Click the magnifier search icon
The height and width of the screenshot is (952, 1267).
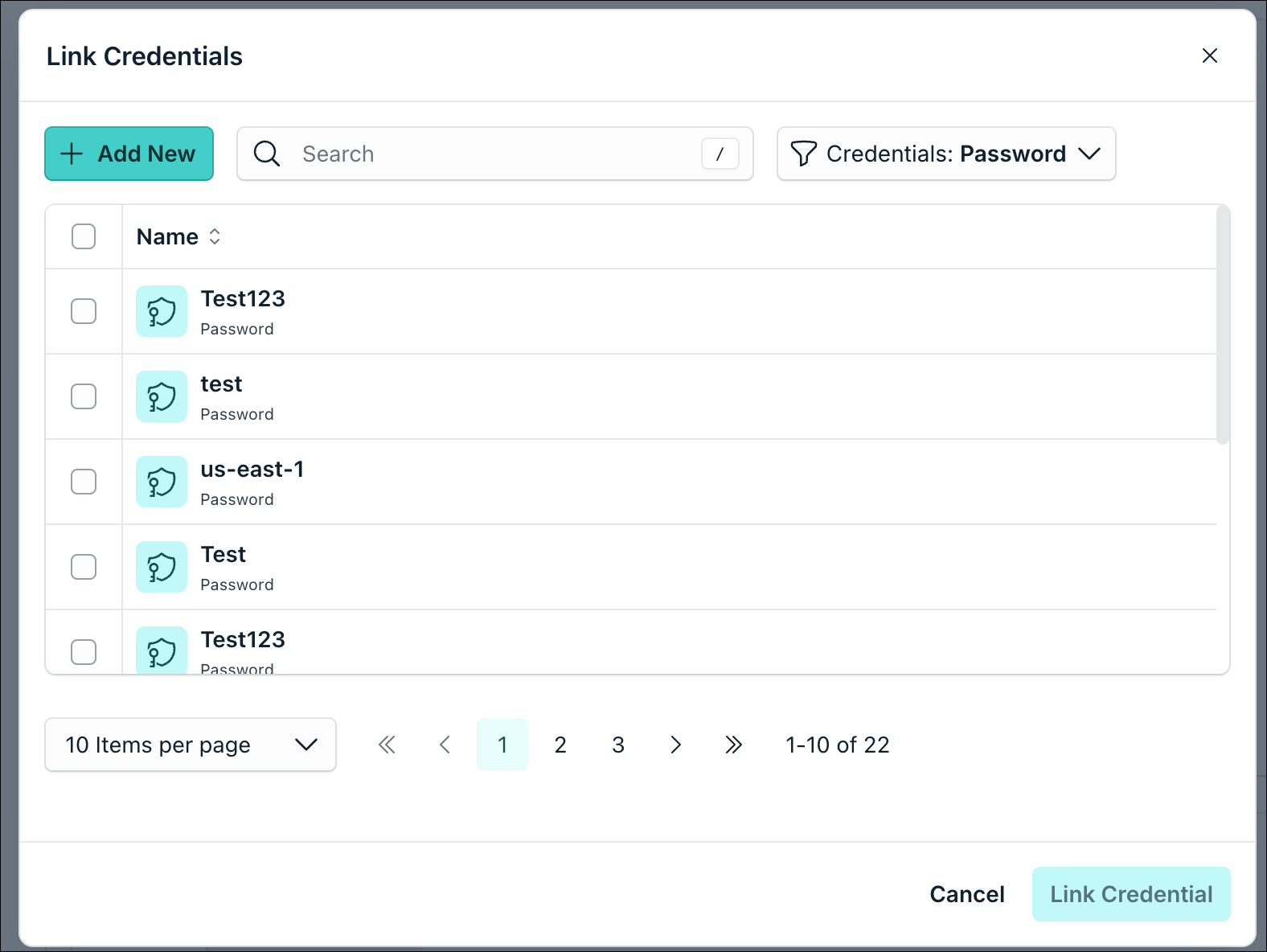[267, 154]
